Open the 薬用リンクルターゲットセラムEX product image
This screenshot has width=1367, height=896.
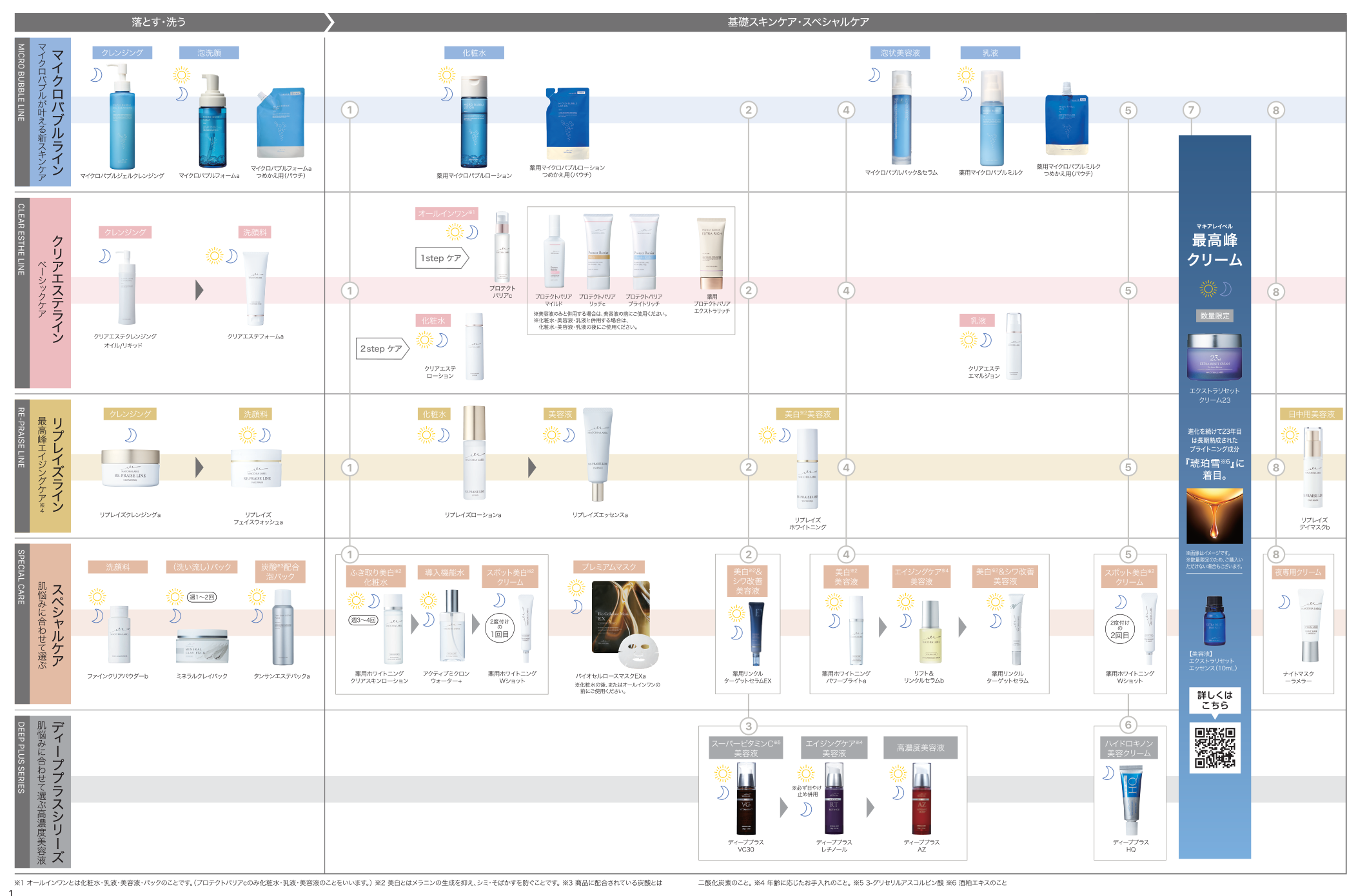pos(757,634)
